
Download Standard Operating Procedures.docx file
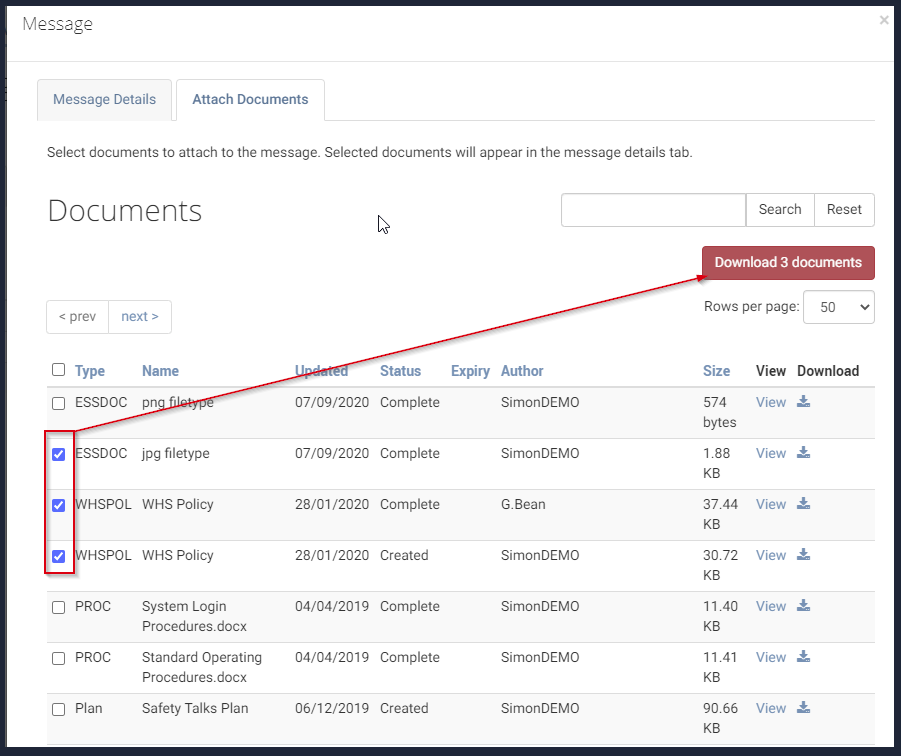803,657
